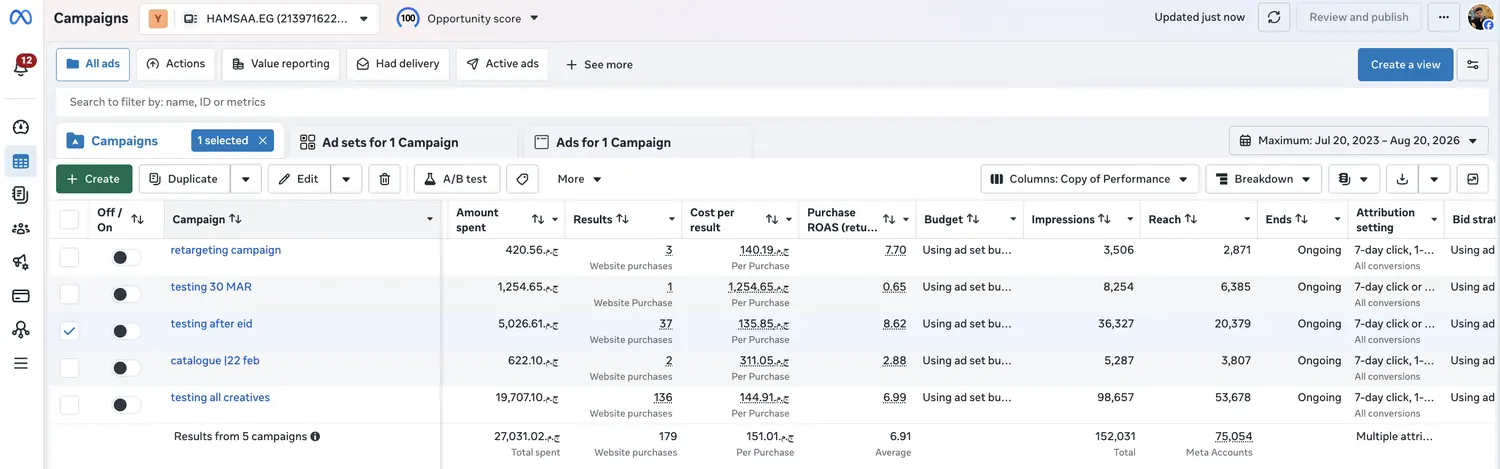This screenshot has width=1500, height=469.
Task: Select the Value reporting view
Action: pyautogui.click(x=281, y=64)
